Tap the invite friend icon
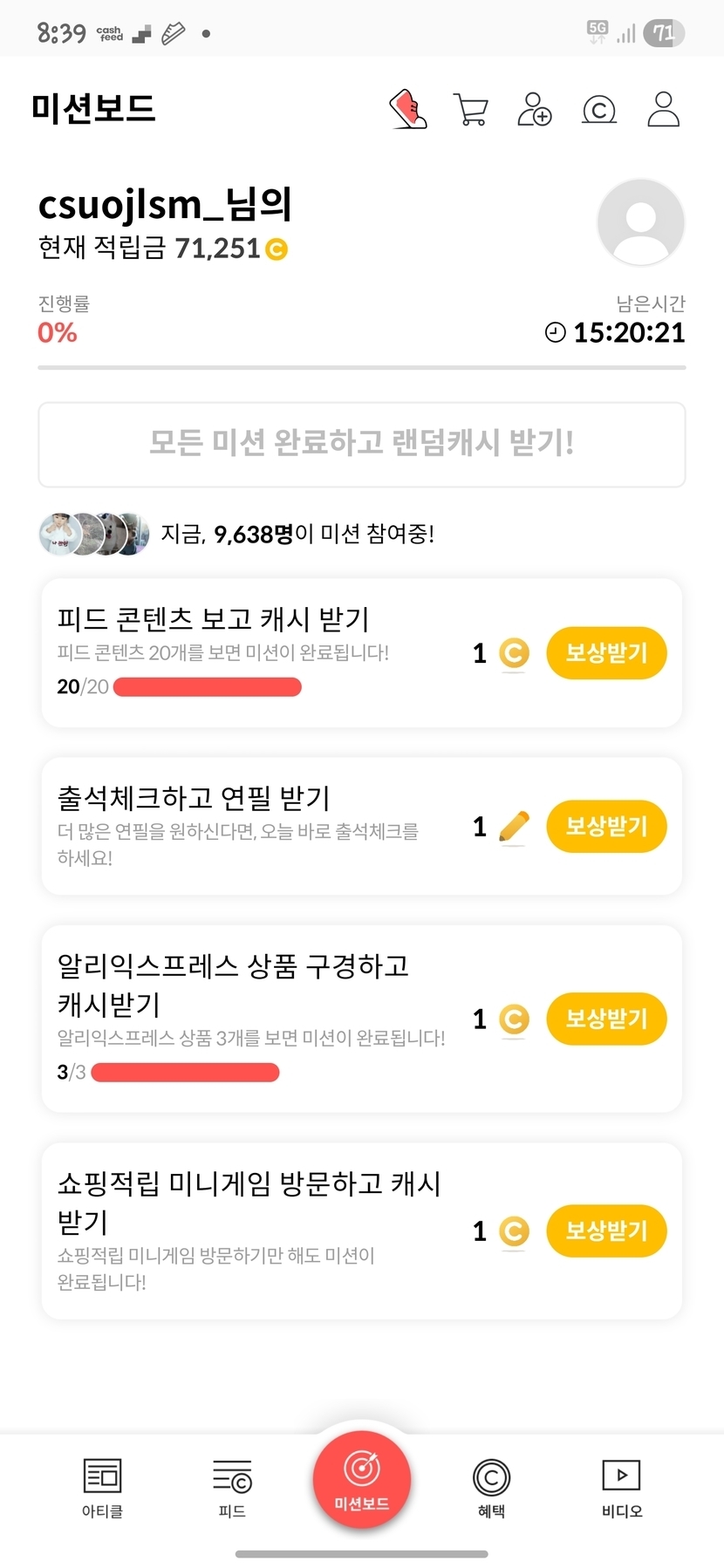 pos(534,110)
